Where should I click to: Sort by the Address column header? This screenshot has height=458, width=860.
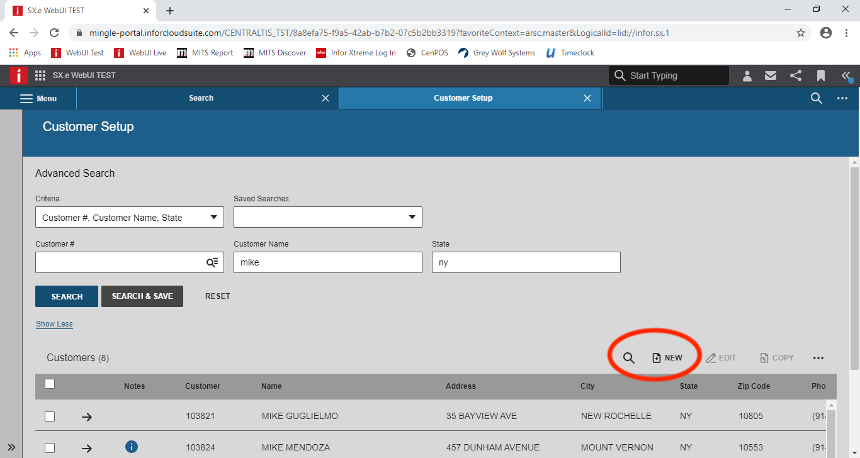[x=461, y=386]
